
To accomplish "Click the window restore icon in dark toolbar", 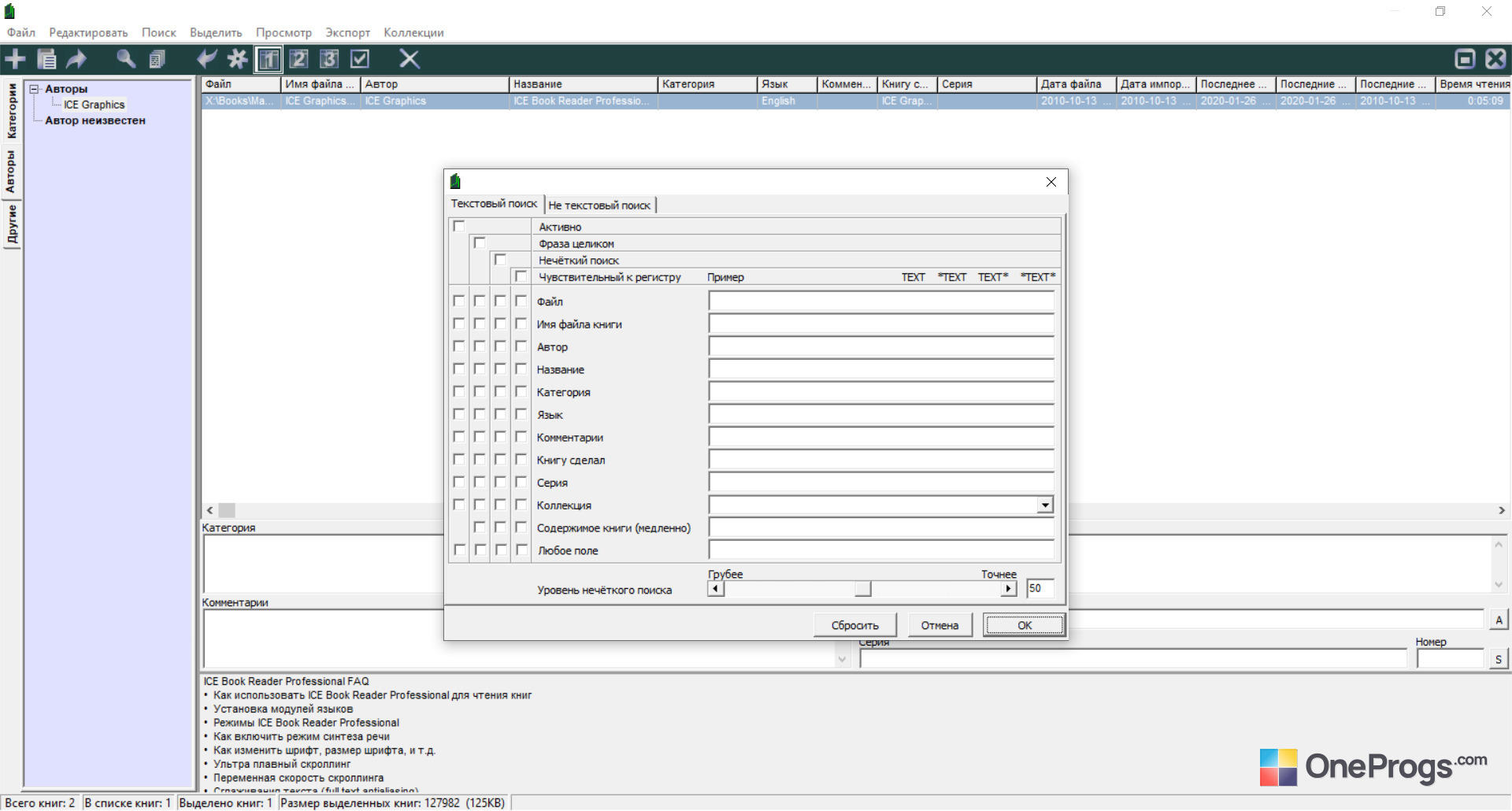I will 1465,59.
